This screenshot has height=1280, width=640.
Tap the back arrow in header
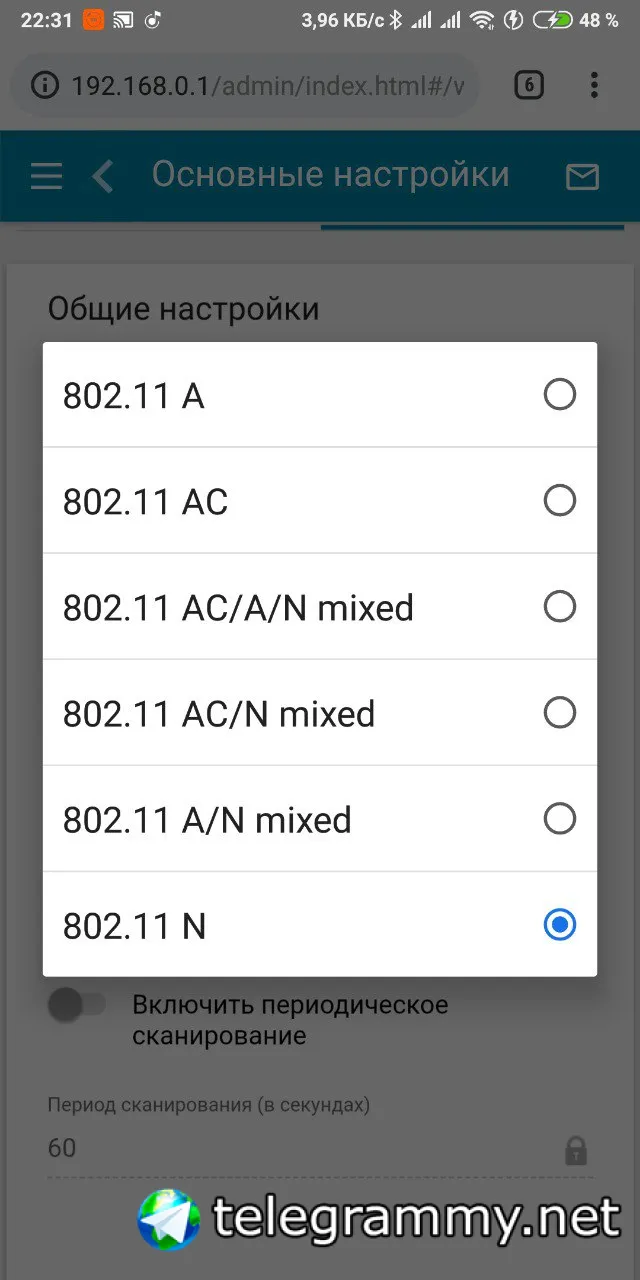[102, 177]
